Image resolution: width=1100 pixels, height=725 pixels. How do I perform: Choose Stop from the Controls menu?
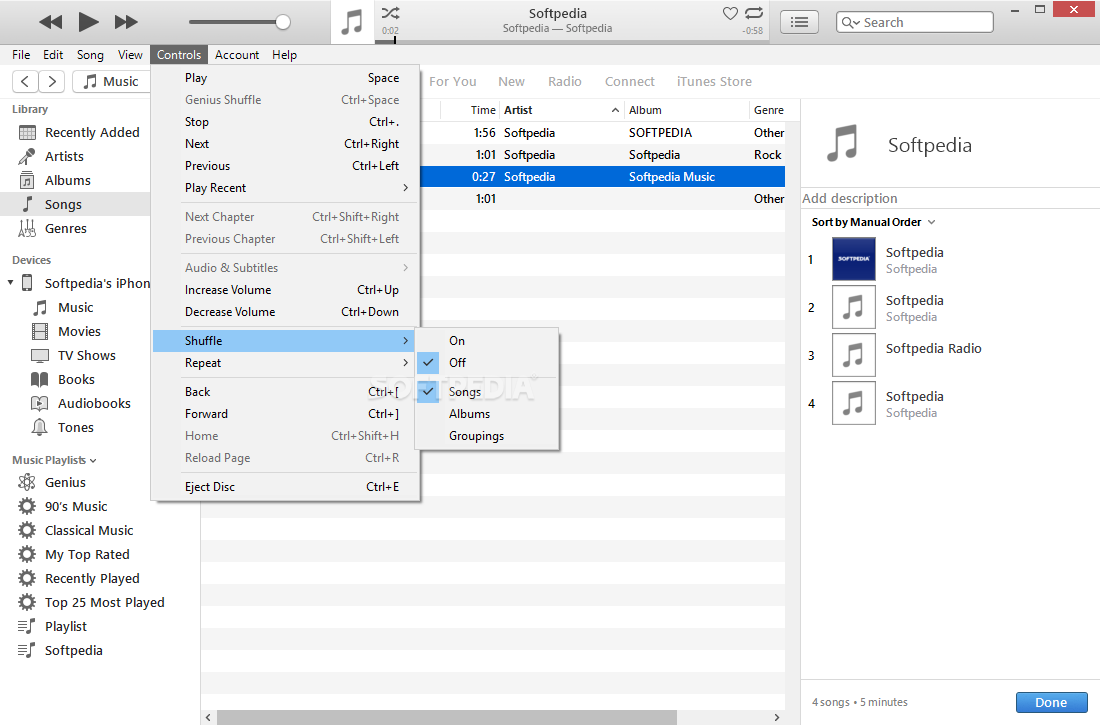(x=286, y=122)
